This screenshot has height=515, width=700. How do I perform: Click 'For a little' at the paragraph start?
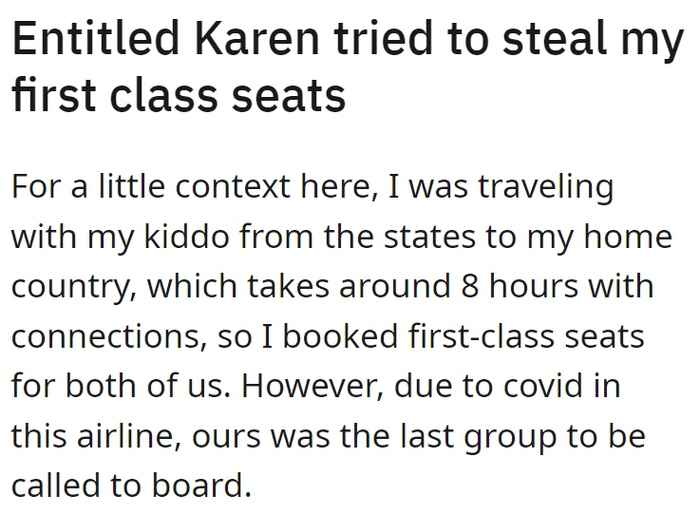(88, 186)
